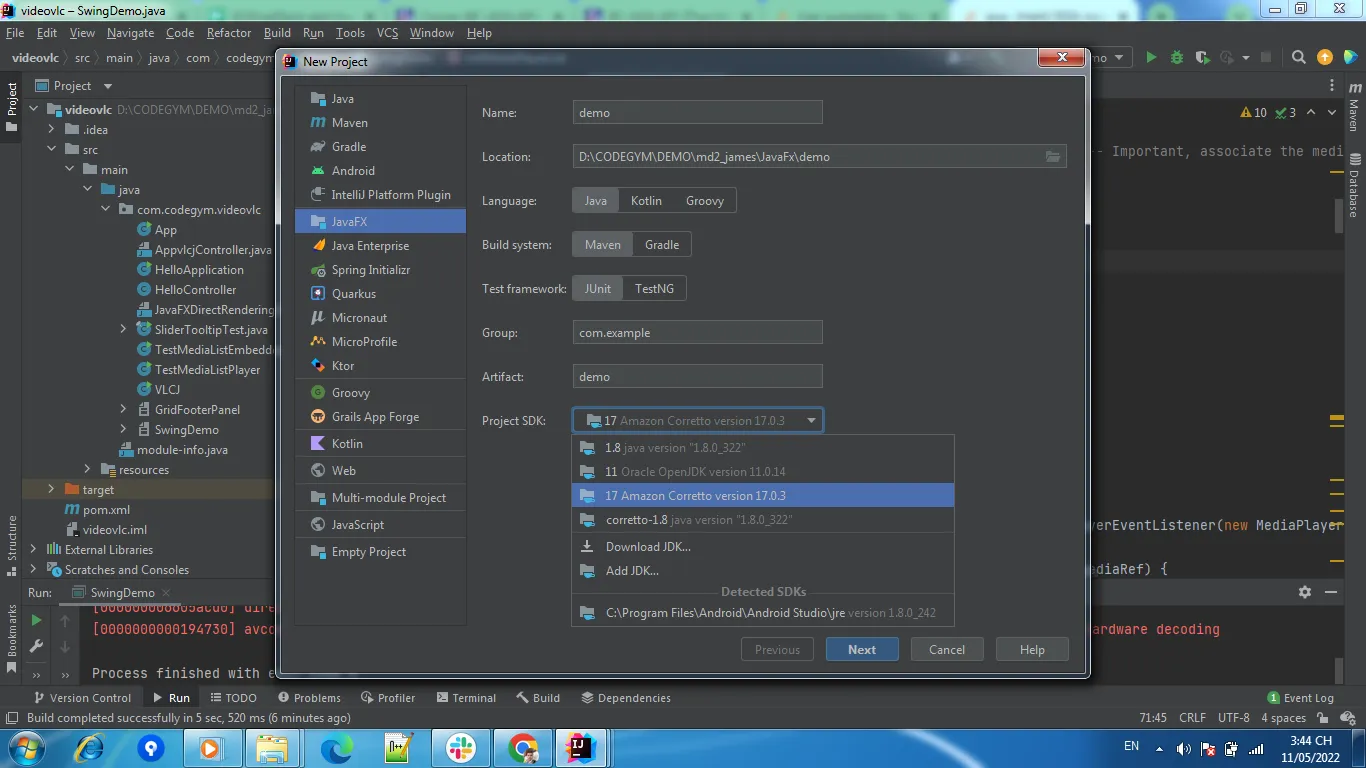1366x768 pixels.
Task: Click the project Name field
Action: (x=698, y=113)
